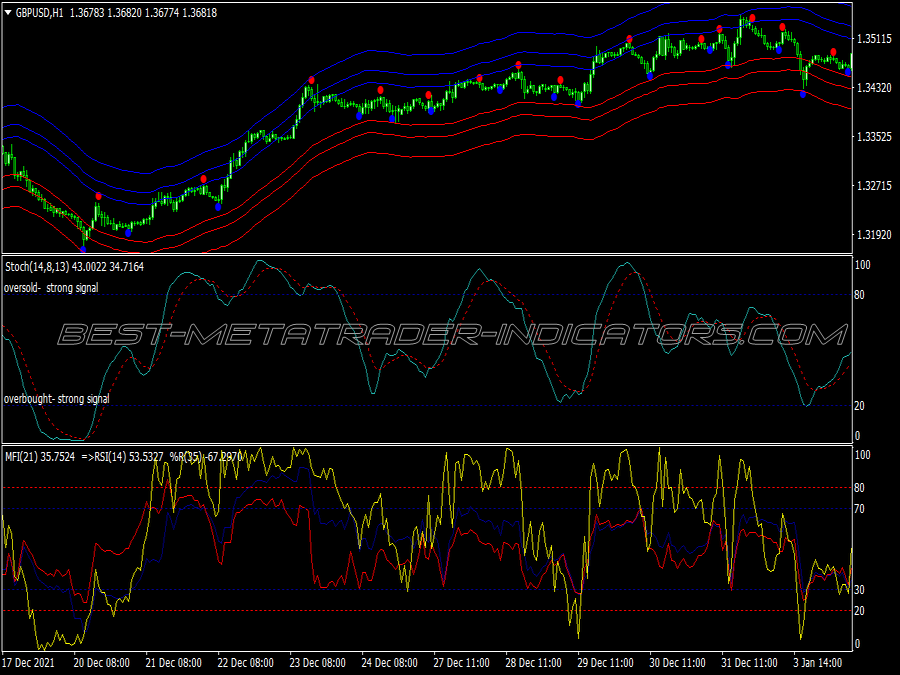The image size is (900, 675).
Task: Select the Stochastic panel's 20 level value
Action: pos(859,406)
